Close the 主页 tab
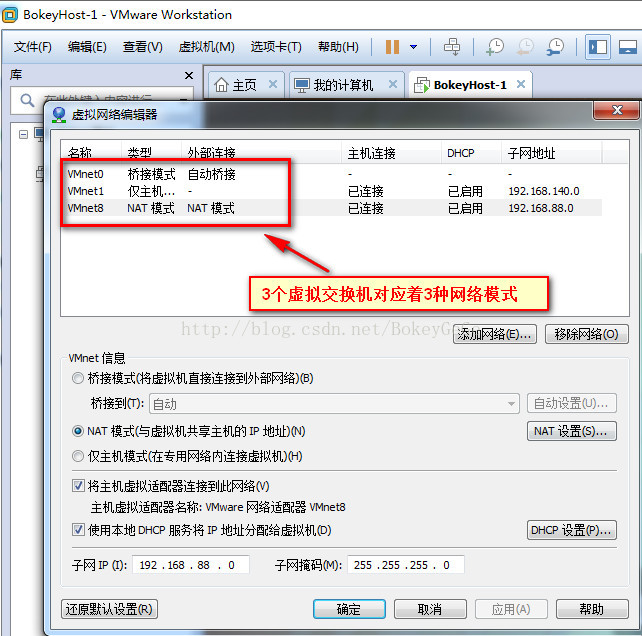Viewport: 642px width, 636px height. click(x=273, y=84)
